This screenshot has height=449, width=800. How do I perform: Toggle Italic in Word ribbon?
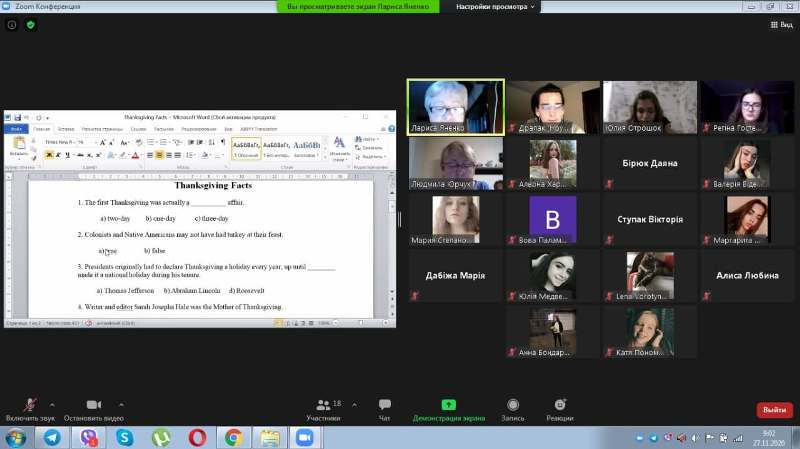58,155
